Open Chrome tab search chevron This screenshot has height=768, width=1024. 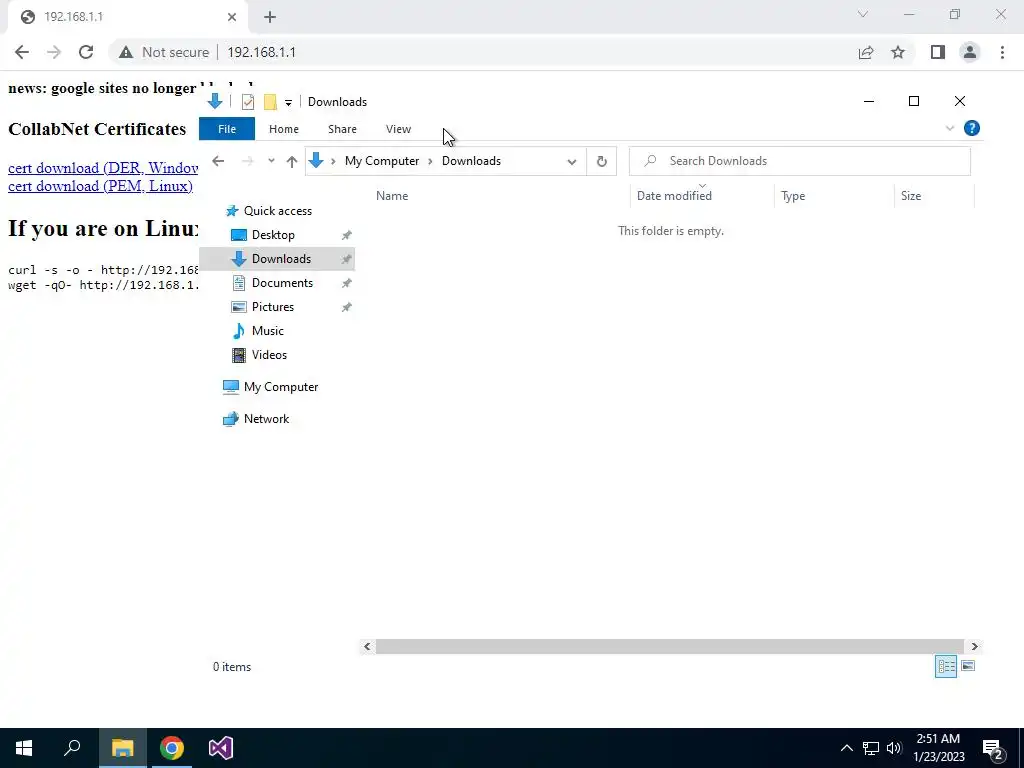[863, 14]
